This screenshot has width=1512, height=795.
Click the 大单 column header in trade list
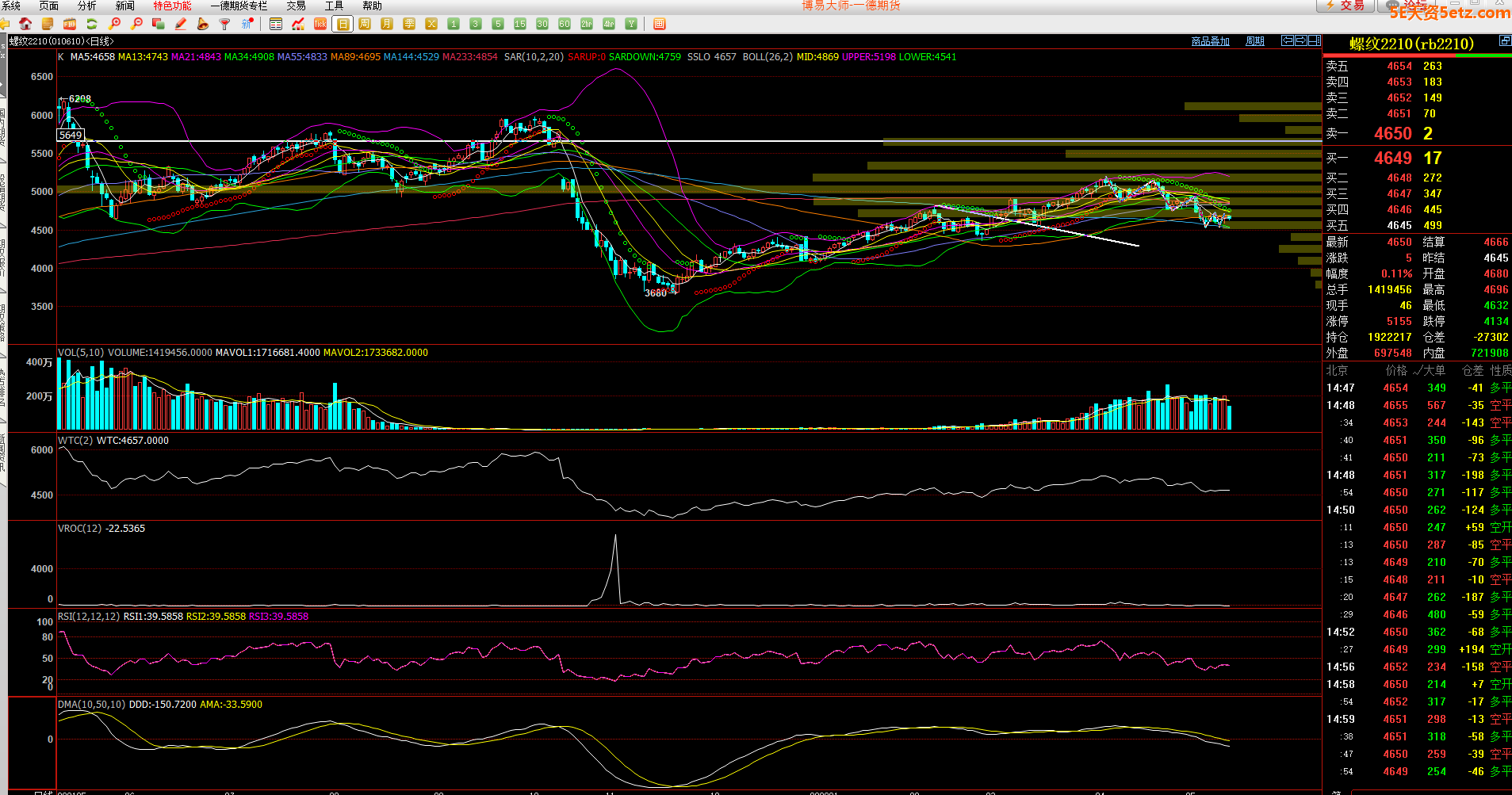point(1434,370)
